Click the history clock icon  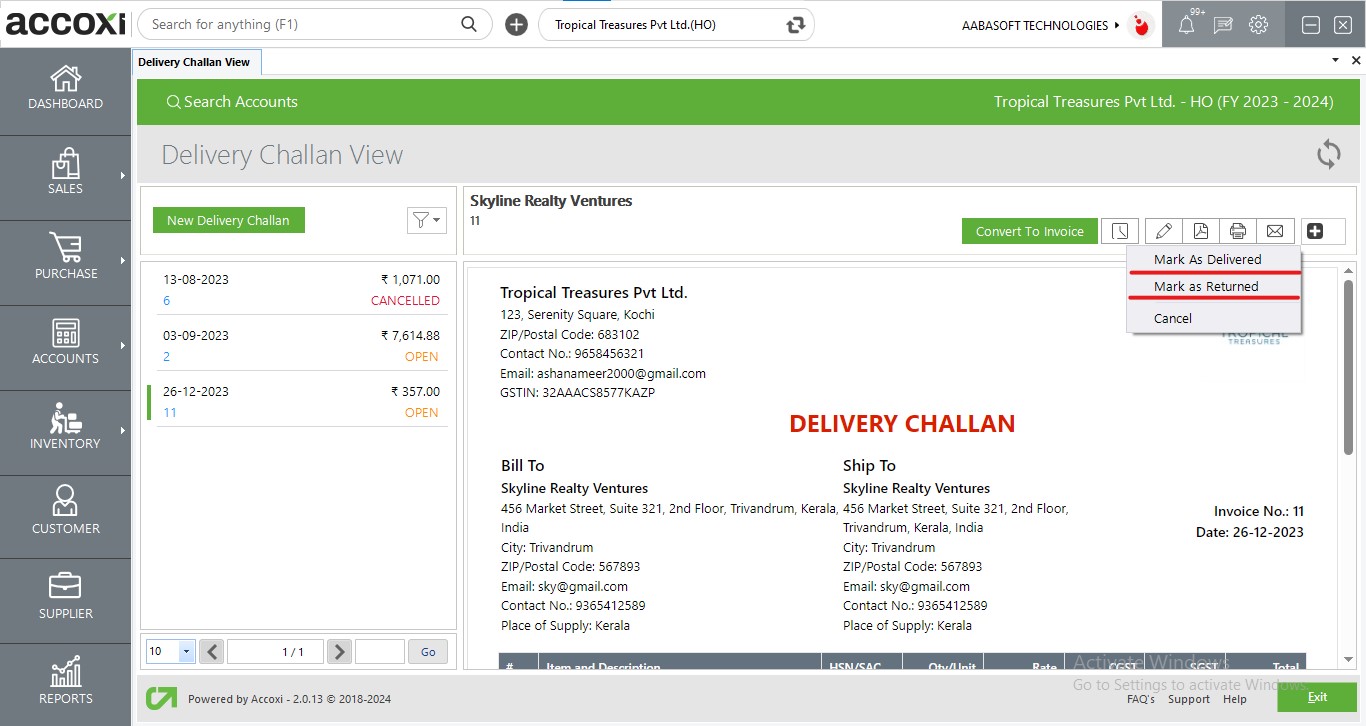pos(1120,231)
